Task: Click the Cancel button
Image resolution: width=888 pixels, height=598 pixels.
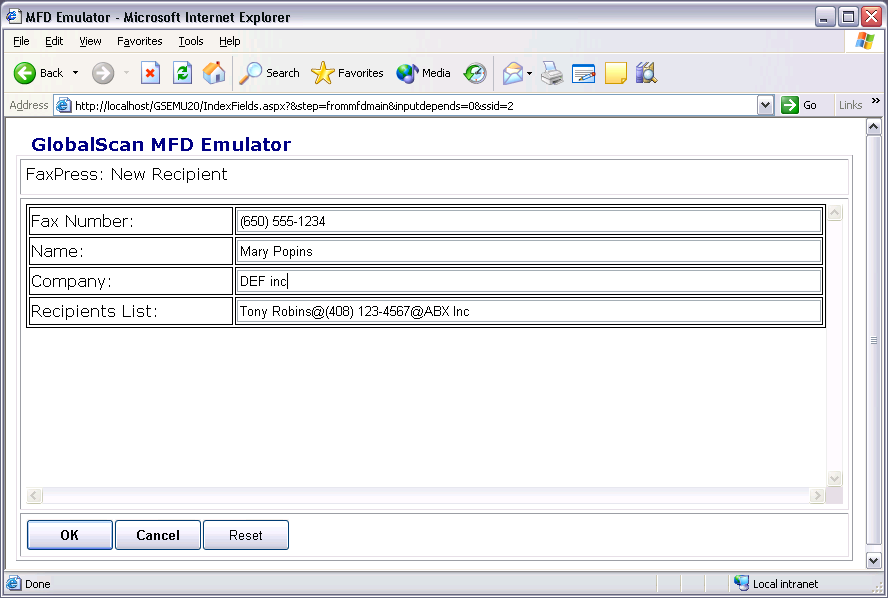Action: (x=158, y=535)
